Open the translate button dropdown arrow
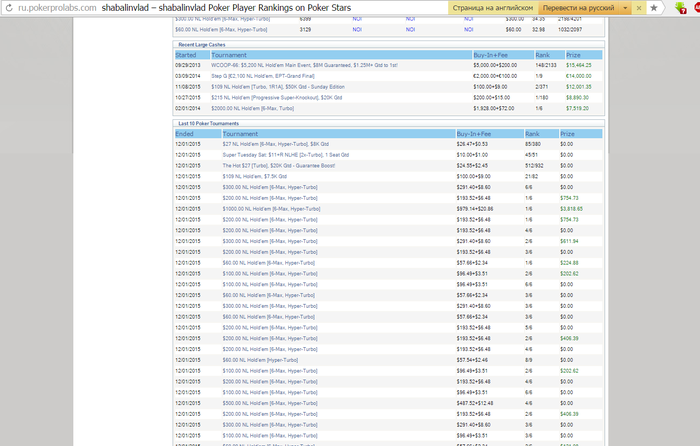The width and height of the screenshot is (700, 446). pos(625,7)
